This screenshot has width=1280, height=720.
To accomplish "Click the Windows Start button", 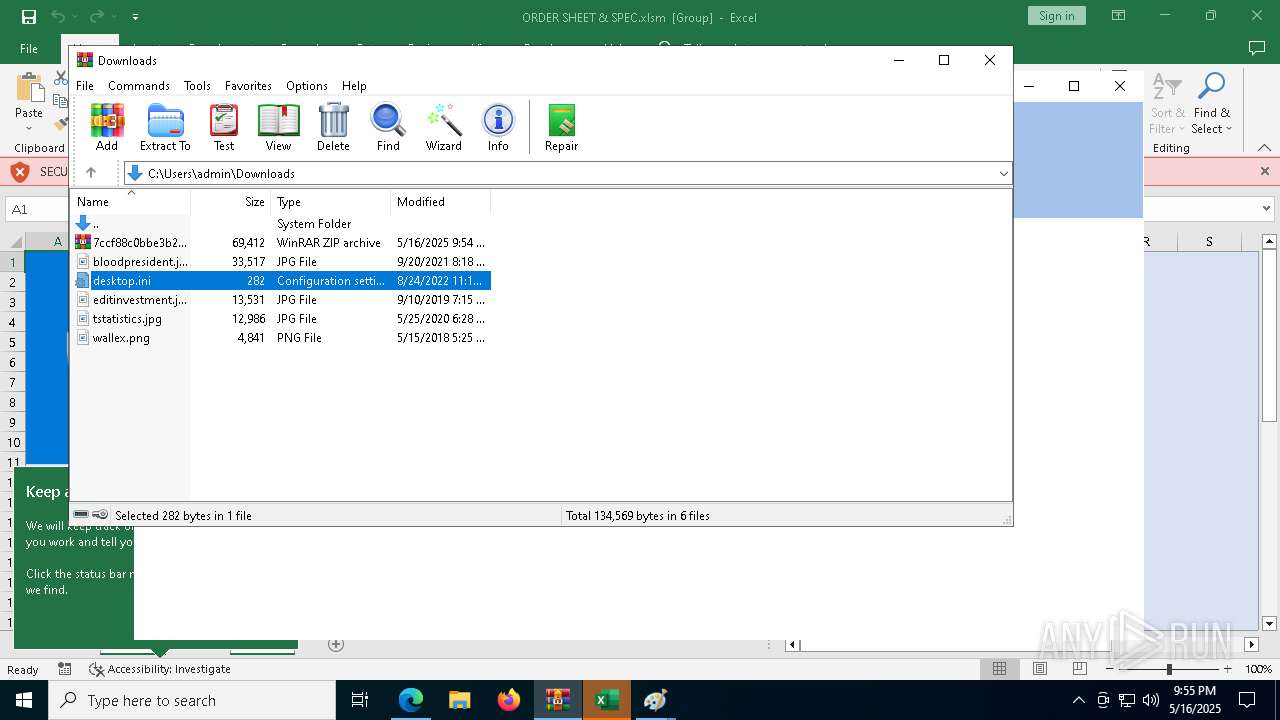I will 23,700.
